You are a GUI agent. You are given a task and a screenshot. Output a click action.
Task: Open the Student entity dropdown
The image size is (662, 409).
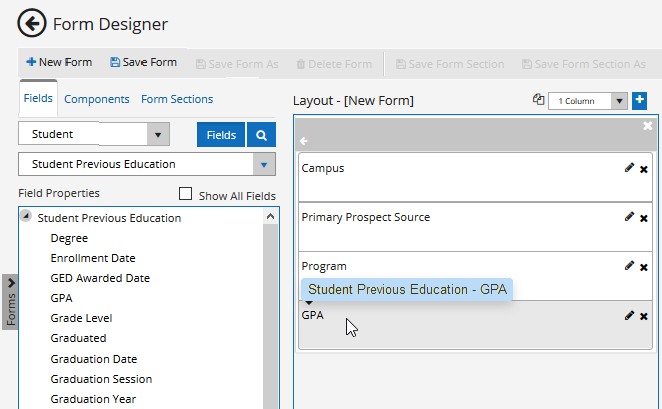coord(158,135)
